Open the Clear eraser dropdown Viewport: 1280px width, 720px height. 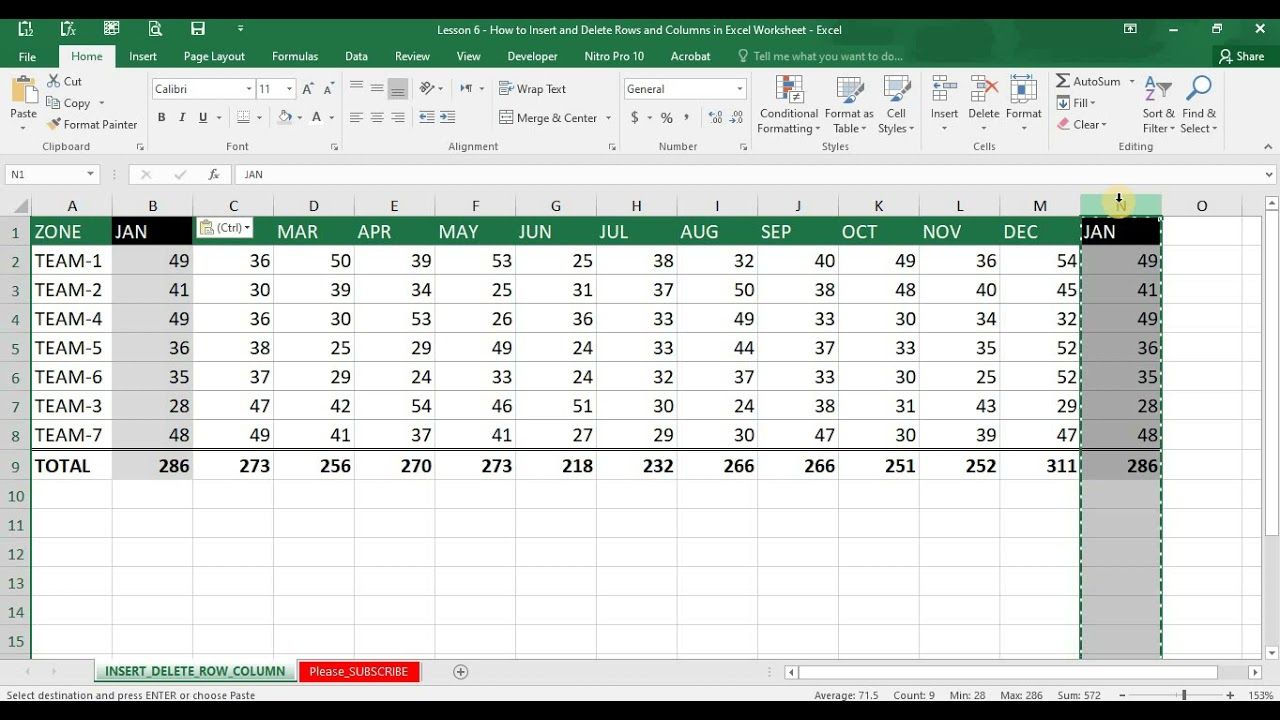coord(1082,125)
